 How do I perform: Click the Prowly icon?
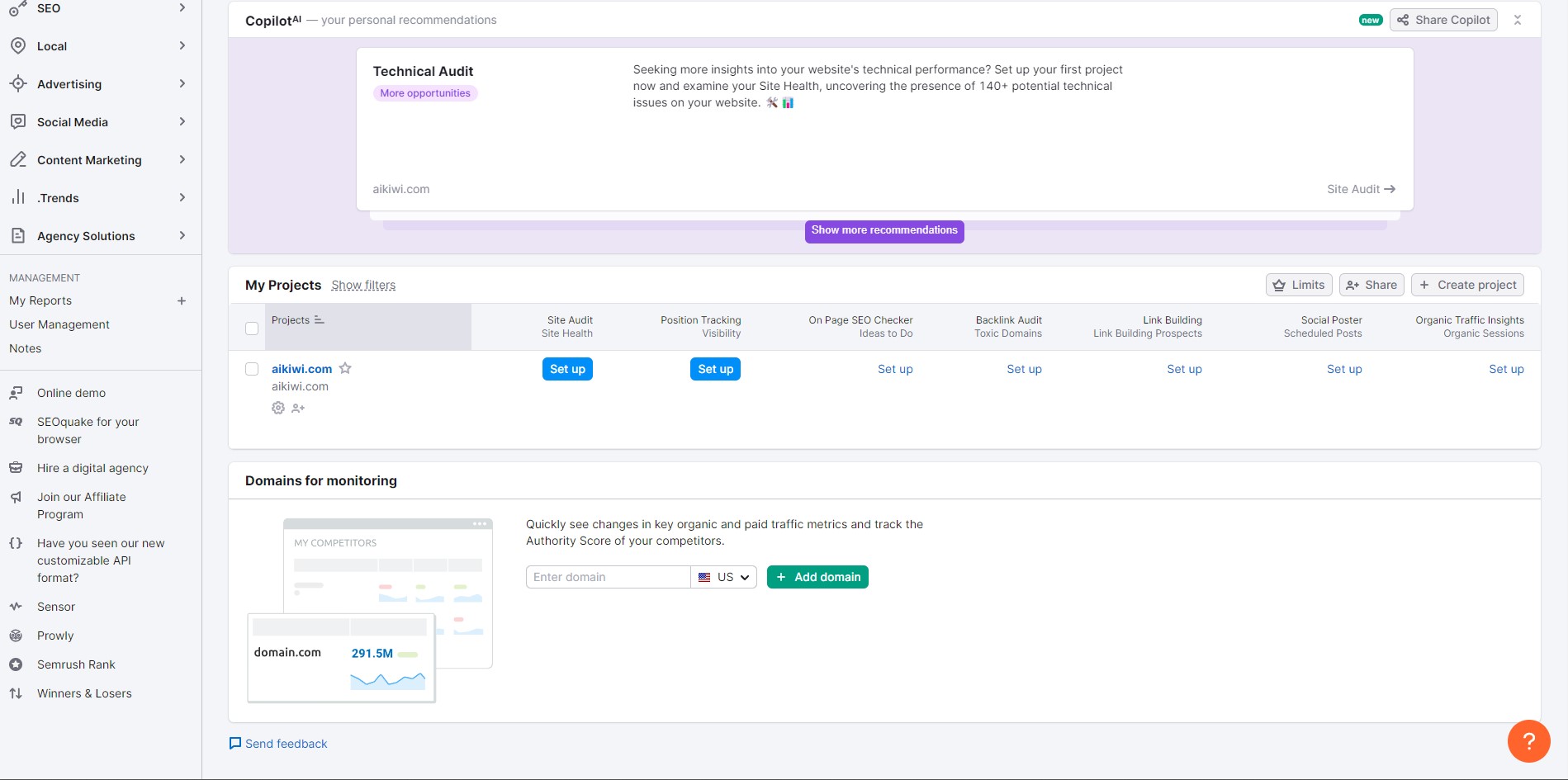[x=16, y=636]
